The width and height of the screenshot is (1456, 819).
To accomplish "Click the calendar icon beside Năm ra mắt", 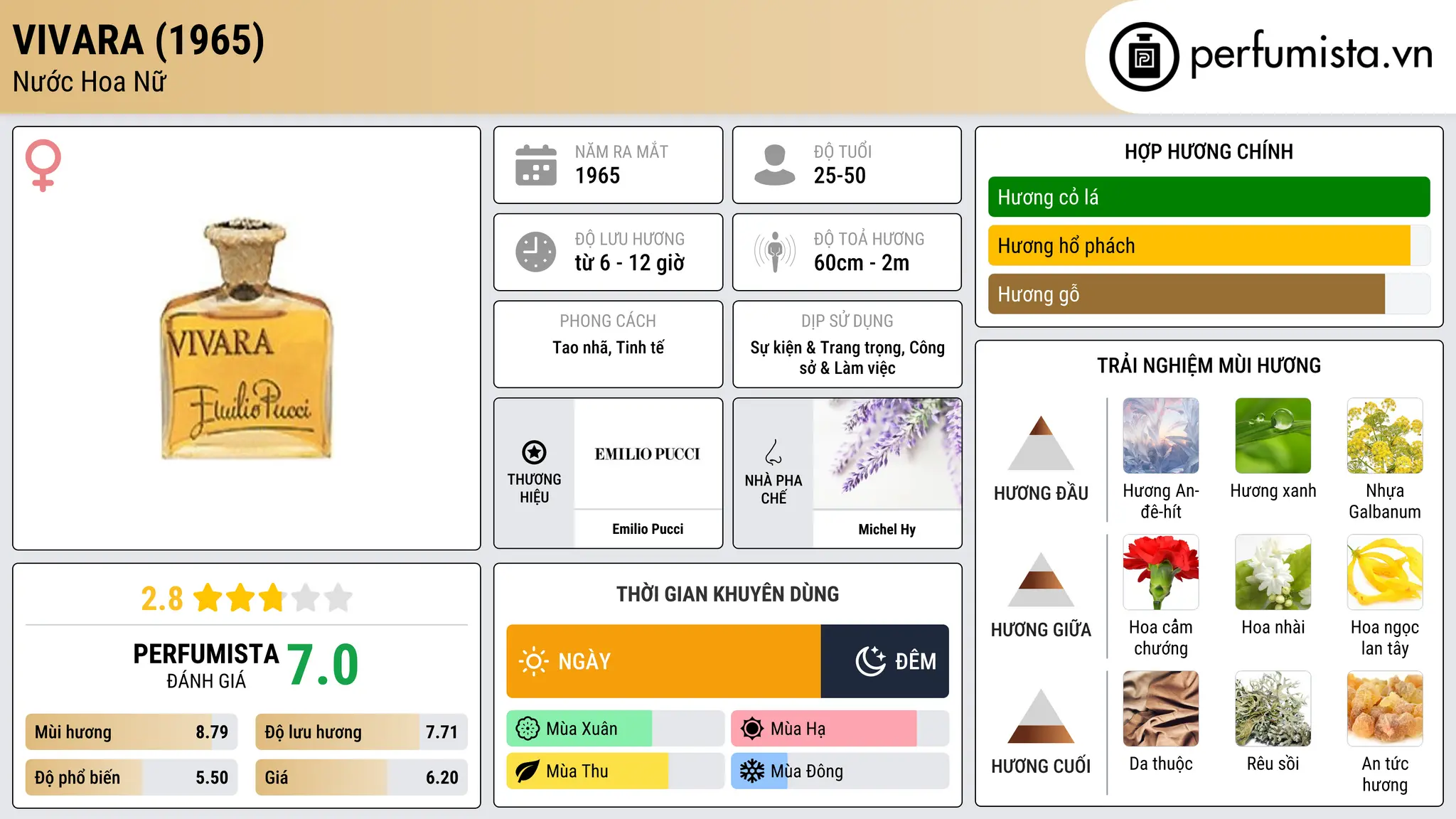I will 536,165.
